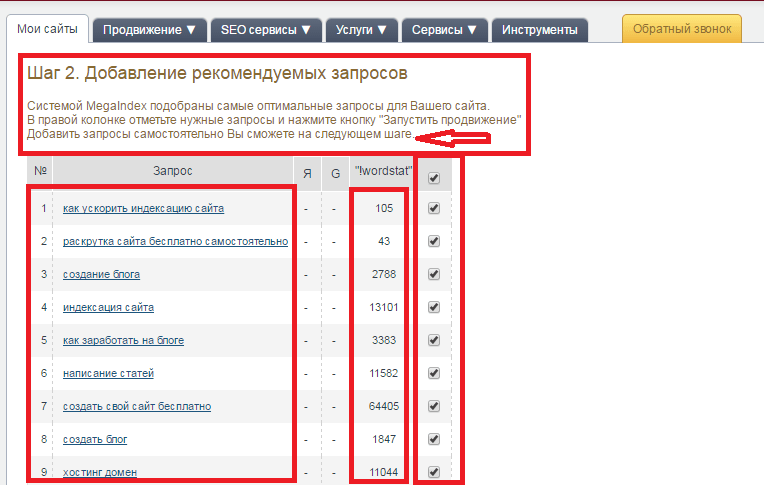Click heading Шаг 2. Добавление рекомендуемых запросов
This screenshot has width=764, height=485.
217,73
